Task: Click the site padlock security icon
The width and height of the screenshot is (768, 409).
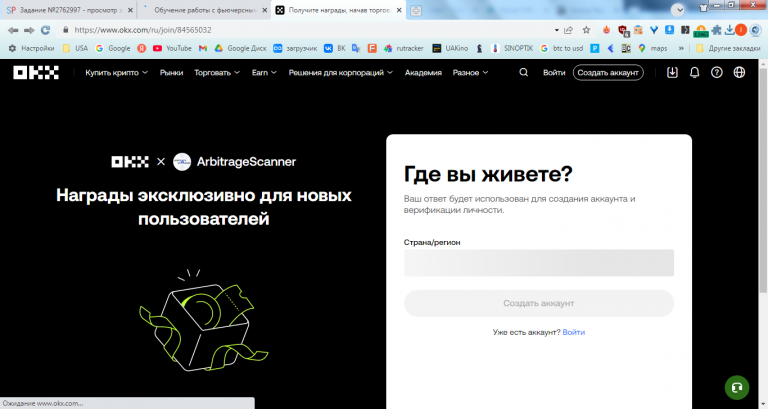Action: [x=66, y=30]
